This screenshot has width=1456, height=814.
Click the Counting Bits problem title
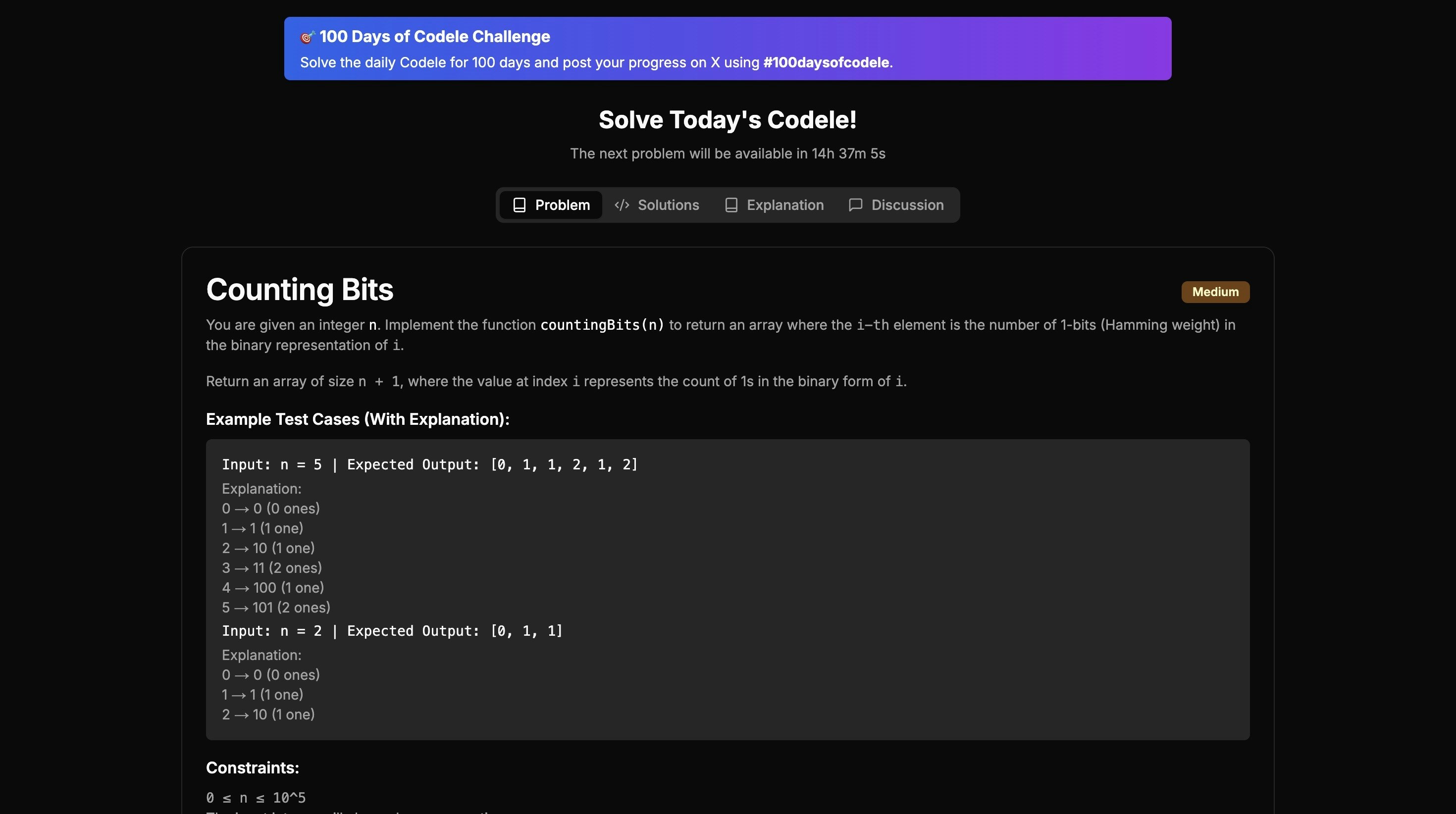pyautogui.click(x=300, y=290)
